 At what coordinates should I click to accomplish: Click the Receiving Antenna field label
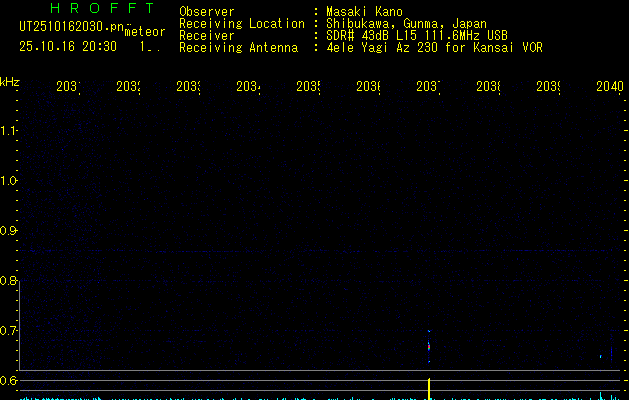coord(238,47)
